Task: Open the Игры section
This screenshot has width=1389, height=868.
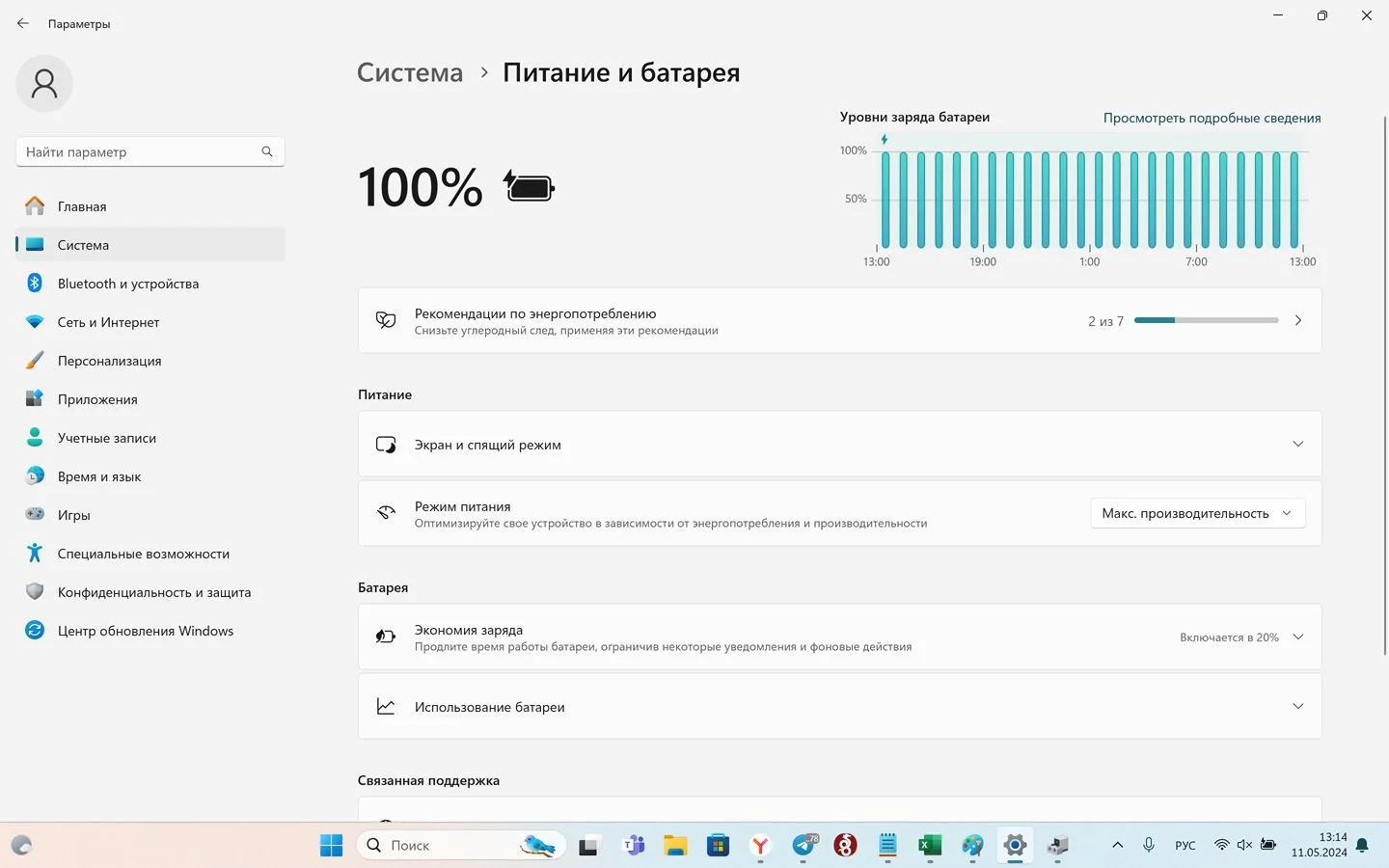Action: [150, 515]
